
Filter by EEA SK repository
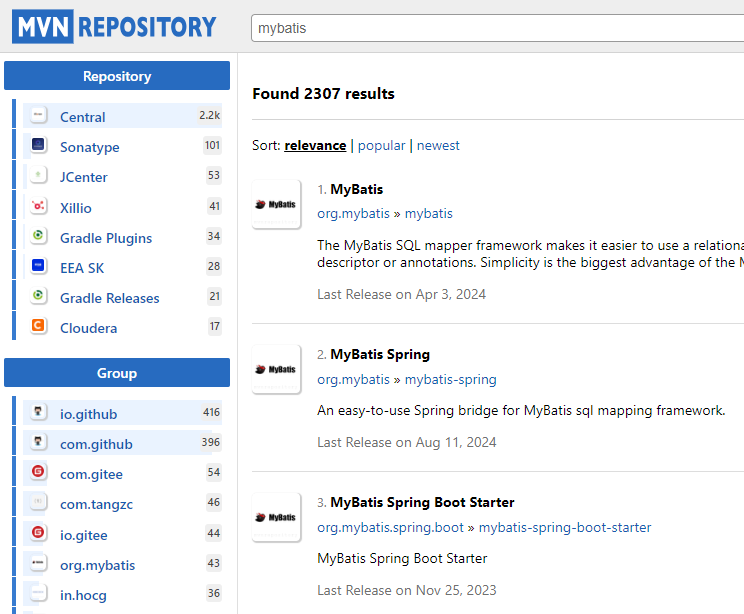pyautogui.click(x=82, y=268)
